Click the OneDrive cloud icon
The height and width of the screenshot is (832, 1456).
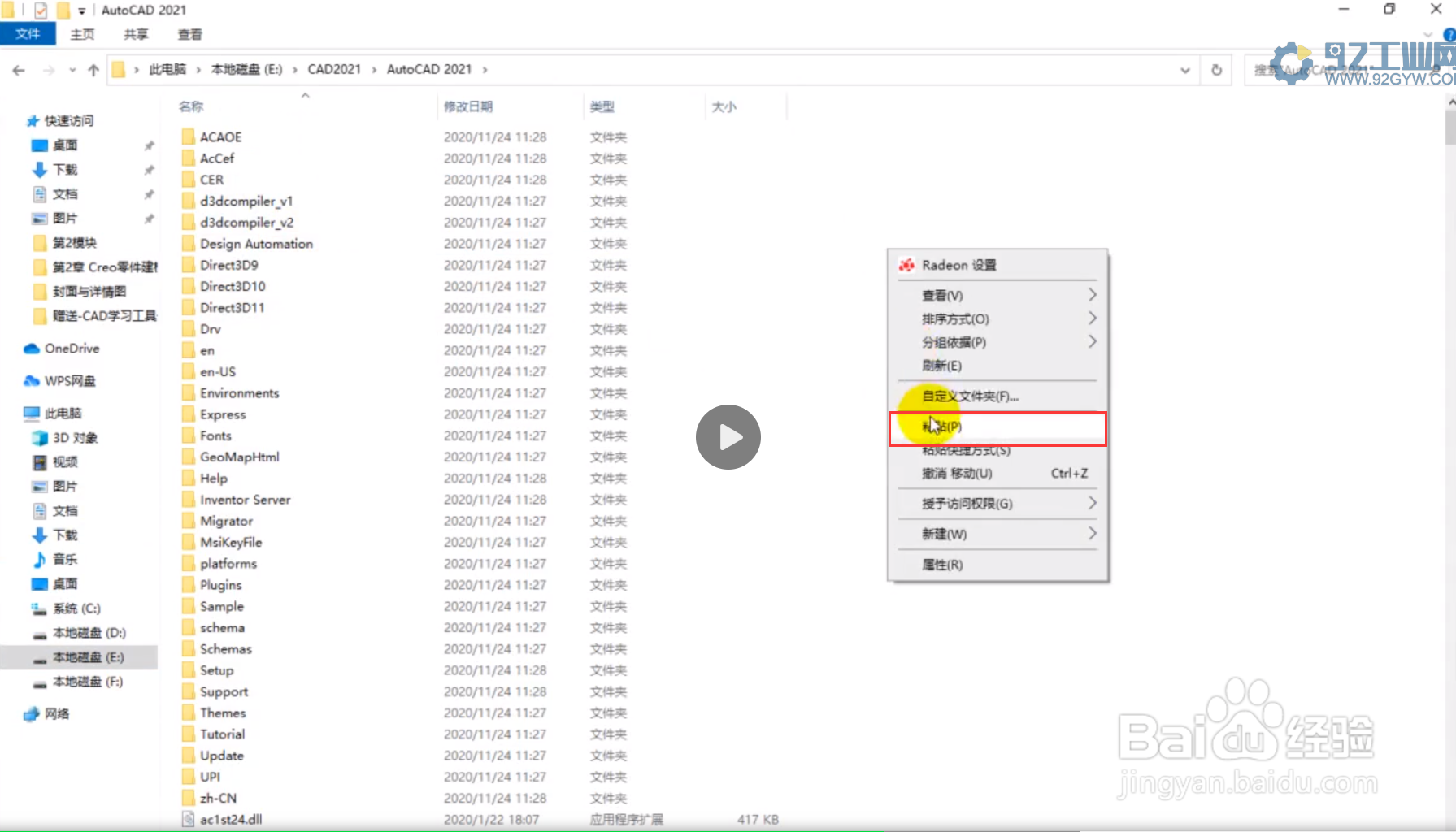point(32,349)
